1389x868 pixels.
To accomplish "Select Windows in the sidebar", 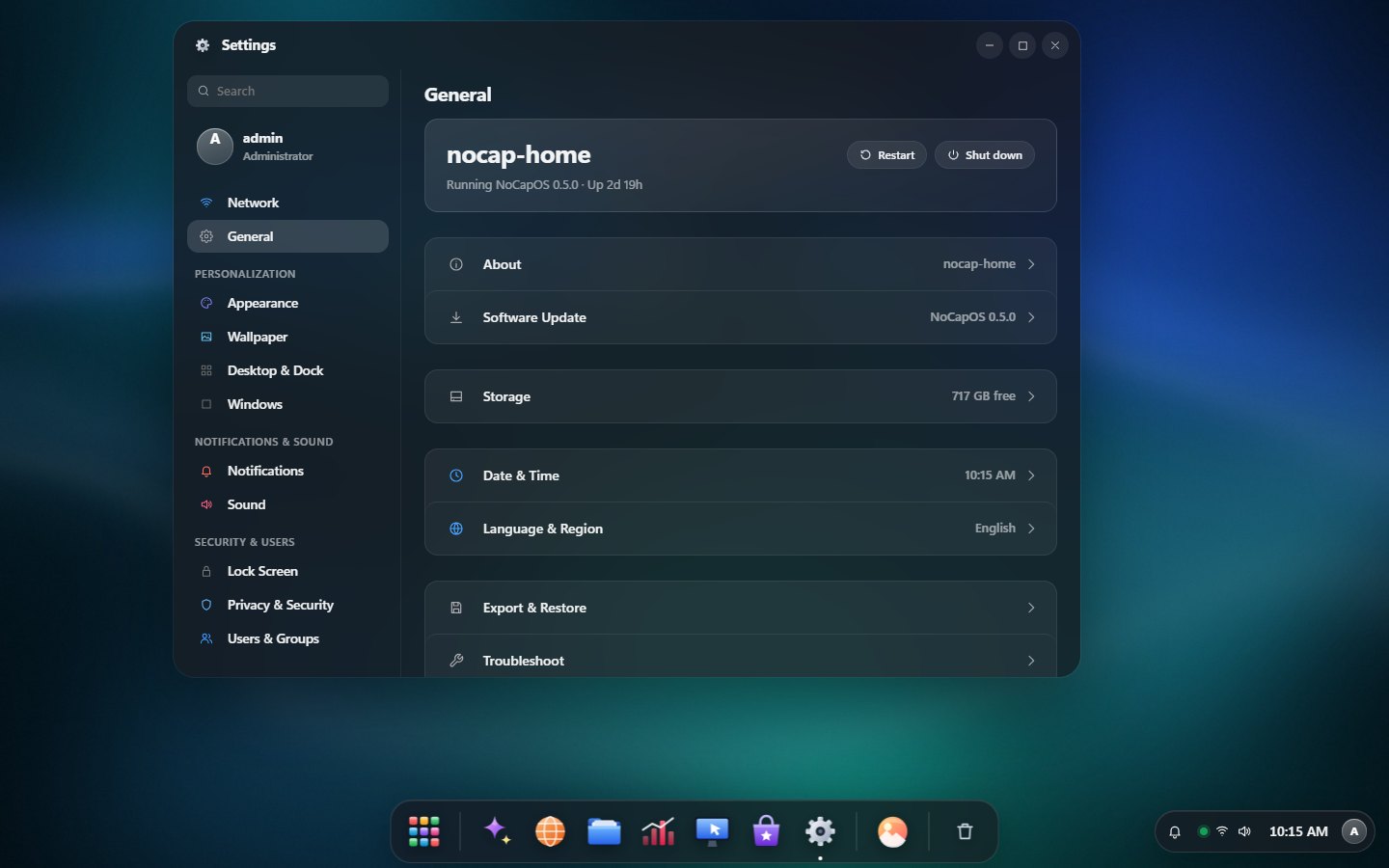I will (x=287, y=404).
